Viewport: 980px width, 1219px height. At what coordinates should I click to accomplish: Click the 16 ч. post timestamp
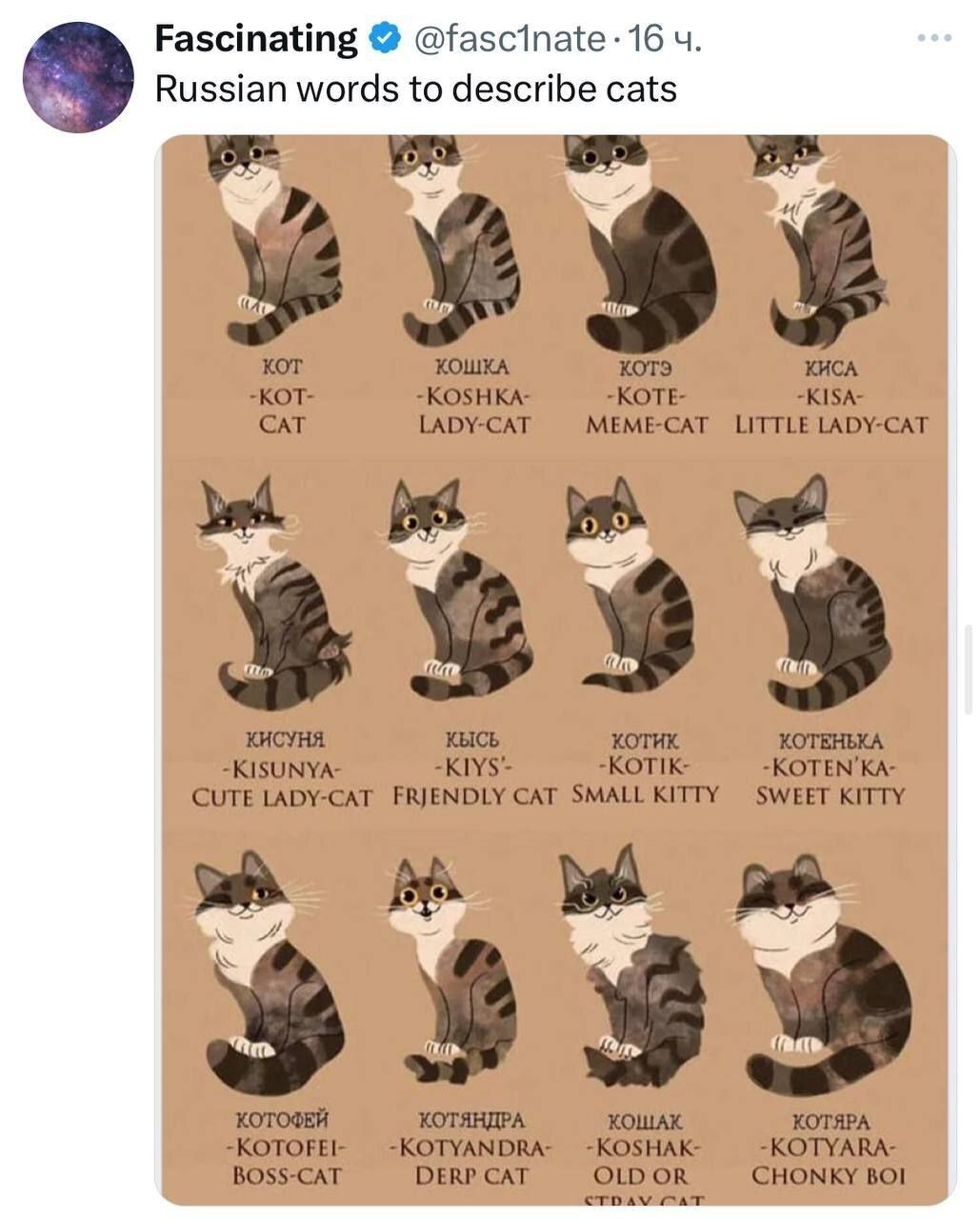coord(666,39)
